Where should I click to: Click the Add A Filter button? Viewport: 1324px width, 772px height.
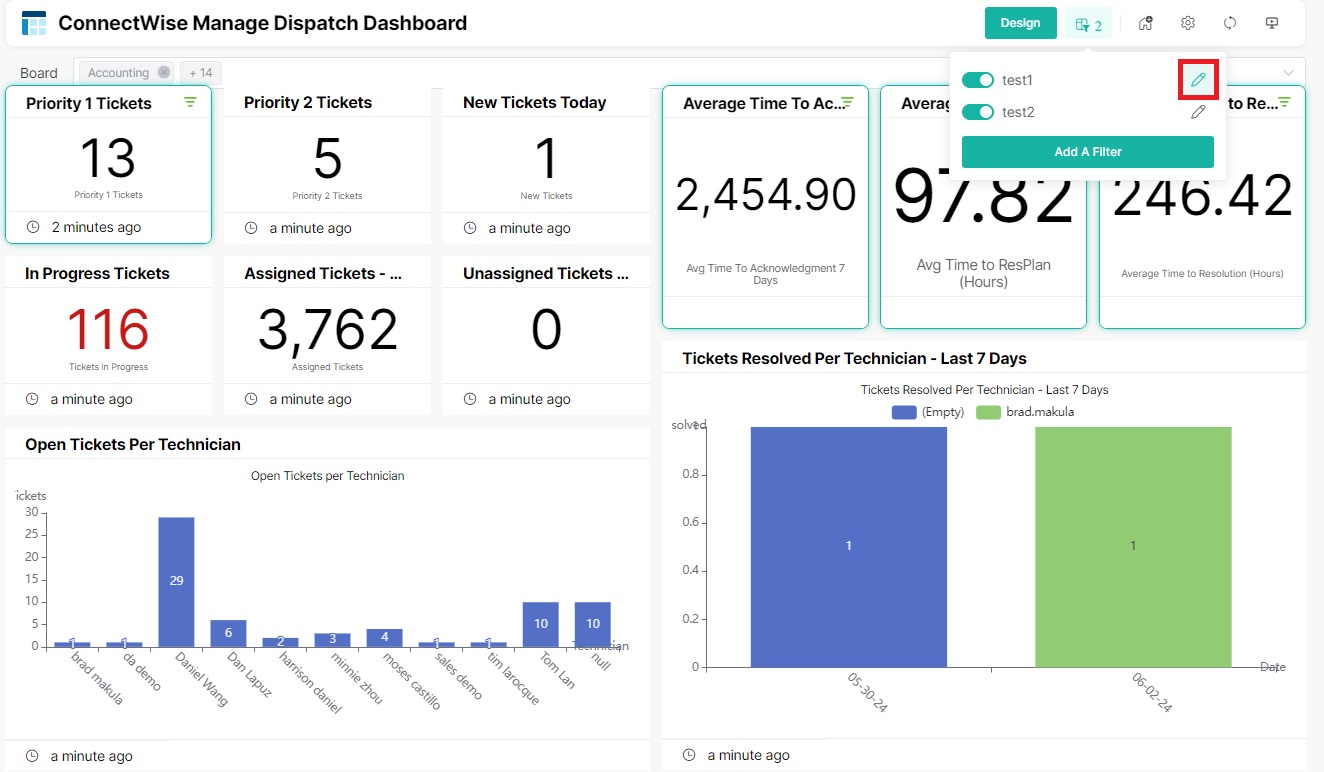click(1087, 151)
